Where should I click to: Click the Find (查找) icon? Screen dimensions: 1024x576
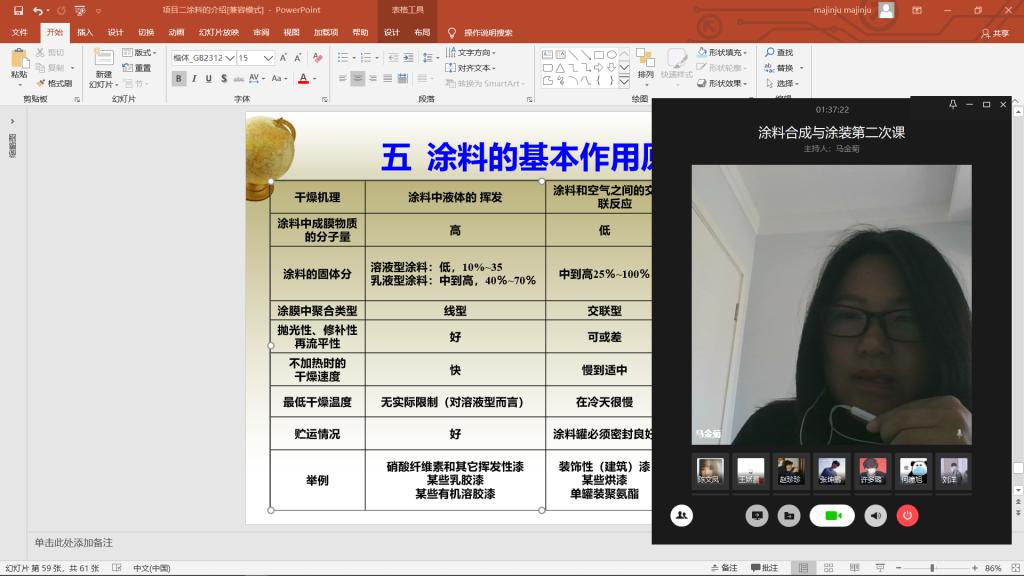tap(778, 52)
